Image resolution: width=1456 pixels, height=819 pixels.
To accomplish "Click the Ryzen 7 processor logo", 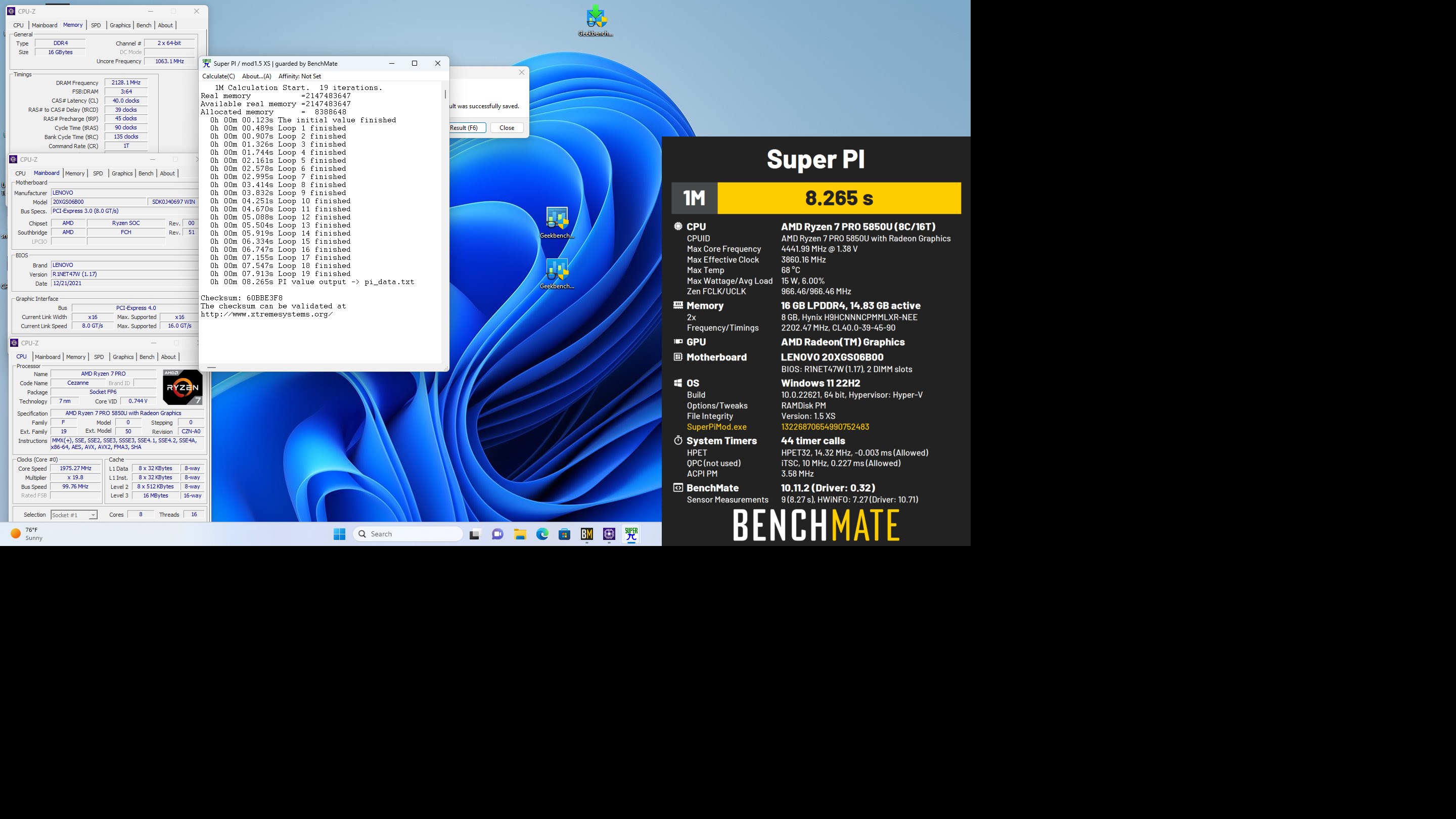I will pos(183,387).
